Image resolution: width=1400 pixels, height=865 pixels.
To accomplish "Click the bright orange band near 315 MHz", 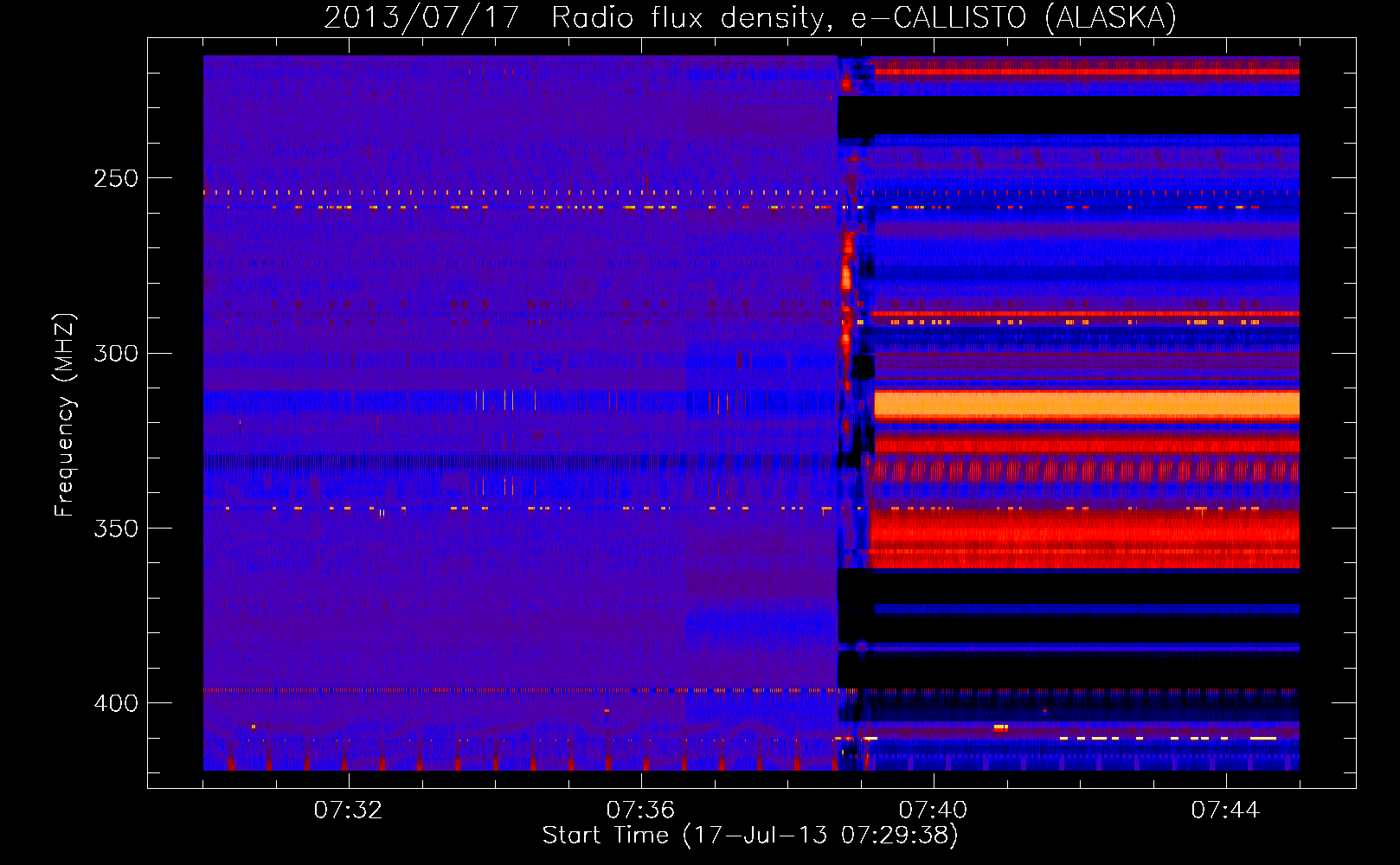I will 1087,405.
